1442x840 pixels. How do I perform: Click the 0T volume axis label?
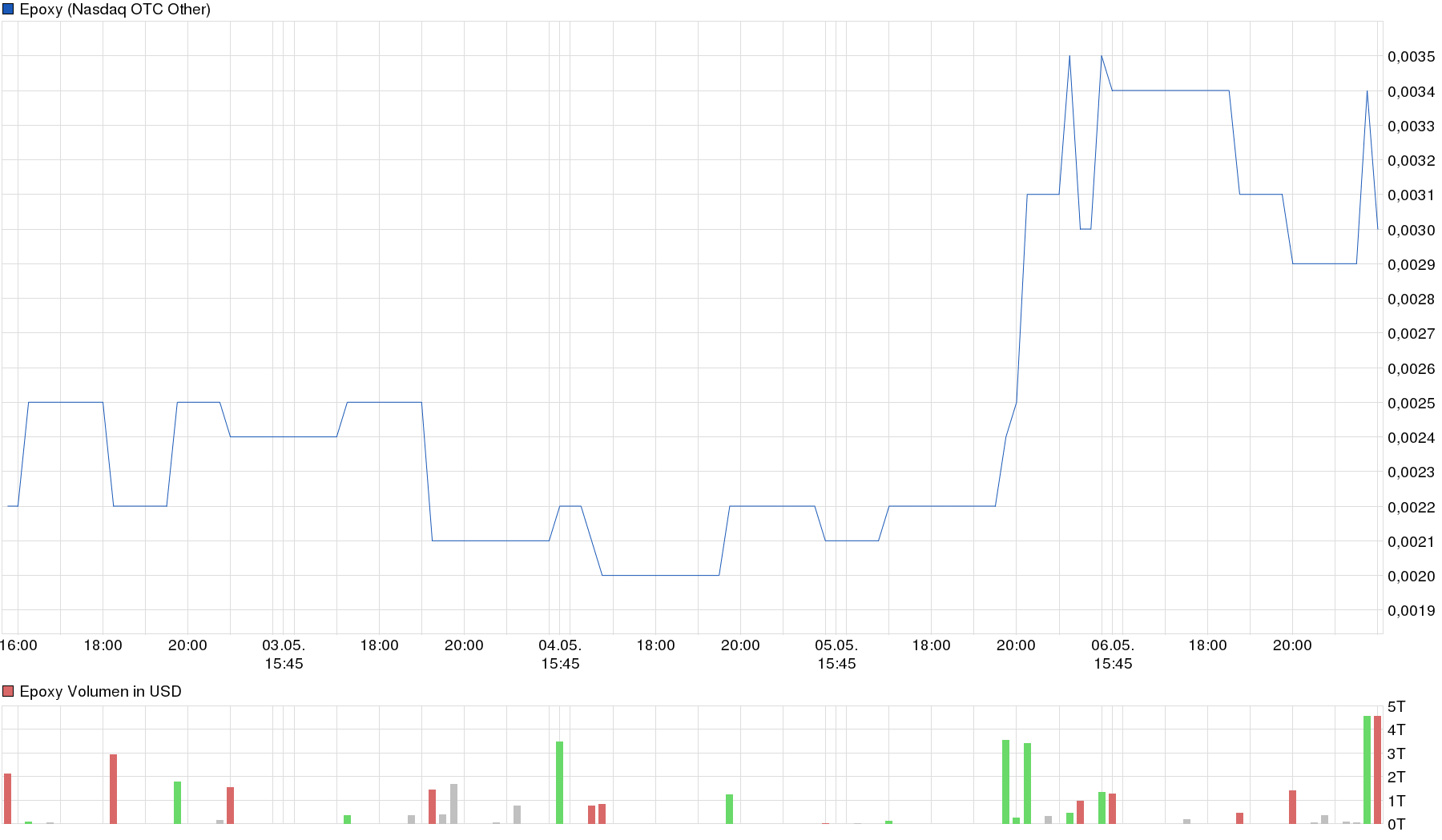point(1396,824)
